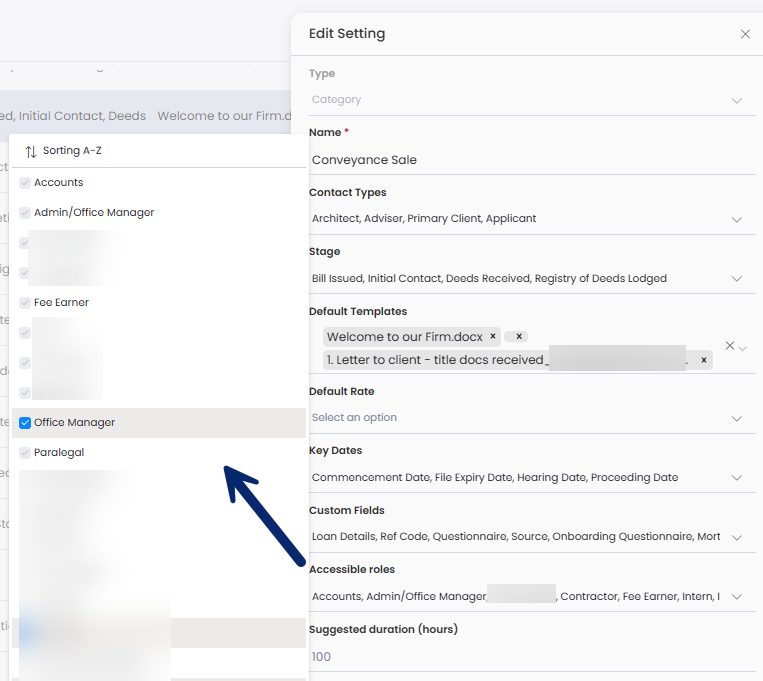Expand the Default Templates dropdown chevron
Viewport: 763px width, 681px height.
pyautogui.click(x=743, y=347)
